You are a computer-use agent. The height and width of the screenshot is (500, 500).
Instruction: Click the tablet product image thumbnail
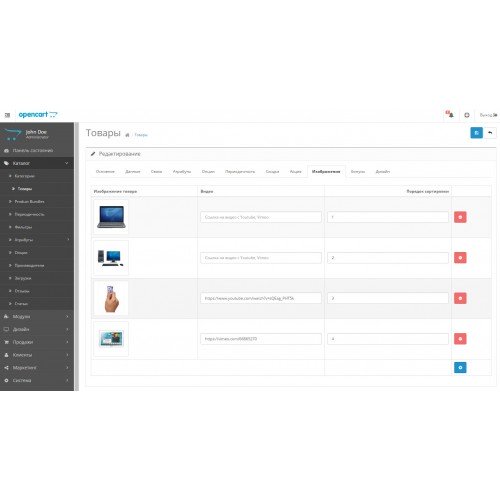[x=111, y=339]
